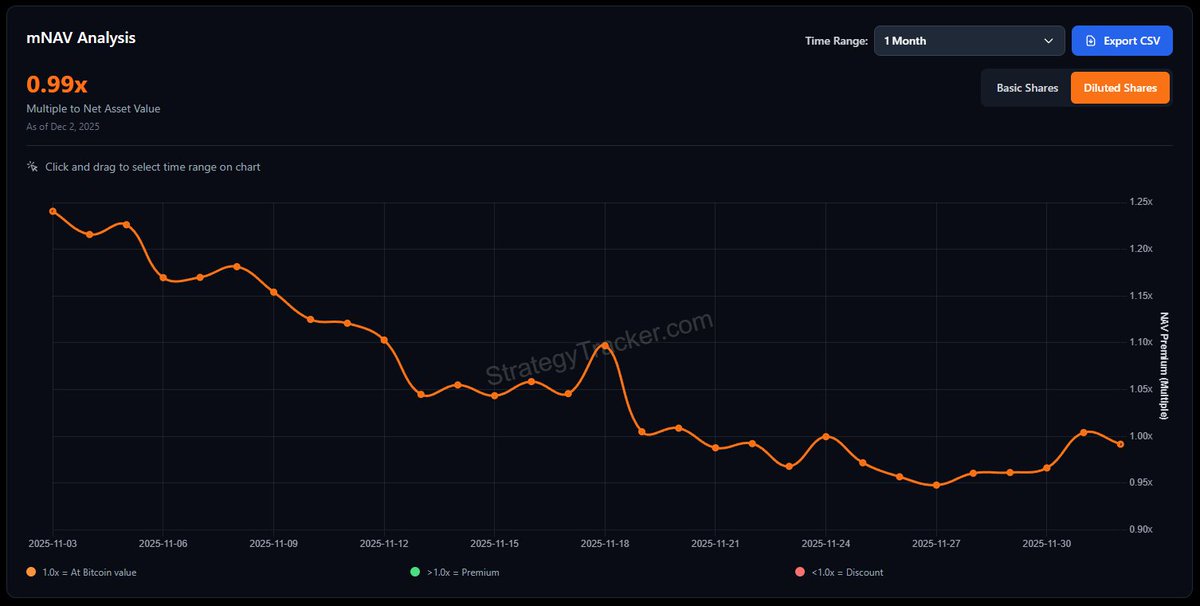Screen dimensions: 1200x606
Task: Click the chevron arrow in Time Range dropdown
Action: click(x=1048, y=41)
